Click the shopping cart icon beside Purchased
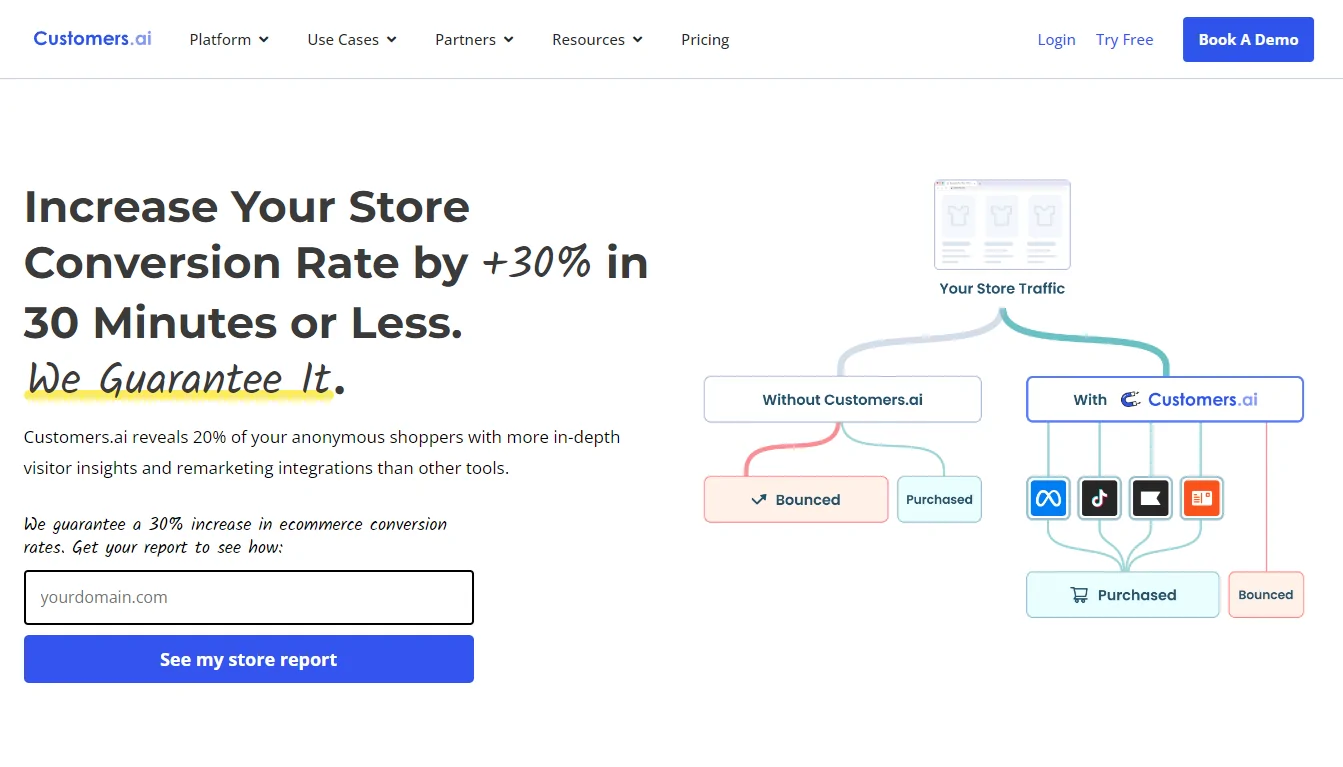The height and width of the screenshot is (767, 1343). click(x=1079, y=595)
